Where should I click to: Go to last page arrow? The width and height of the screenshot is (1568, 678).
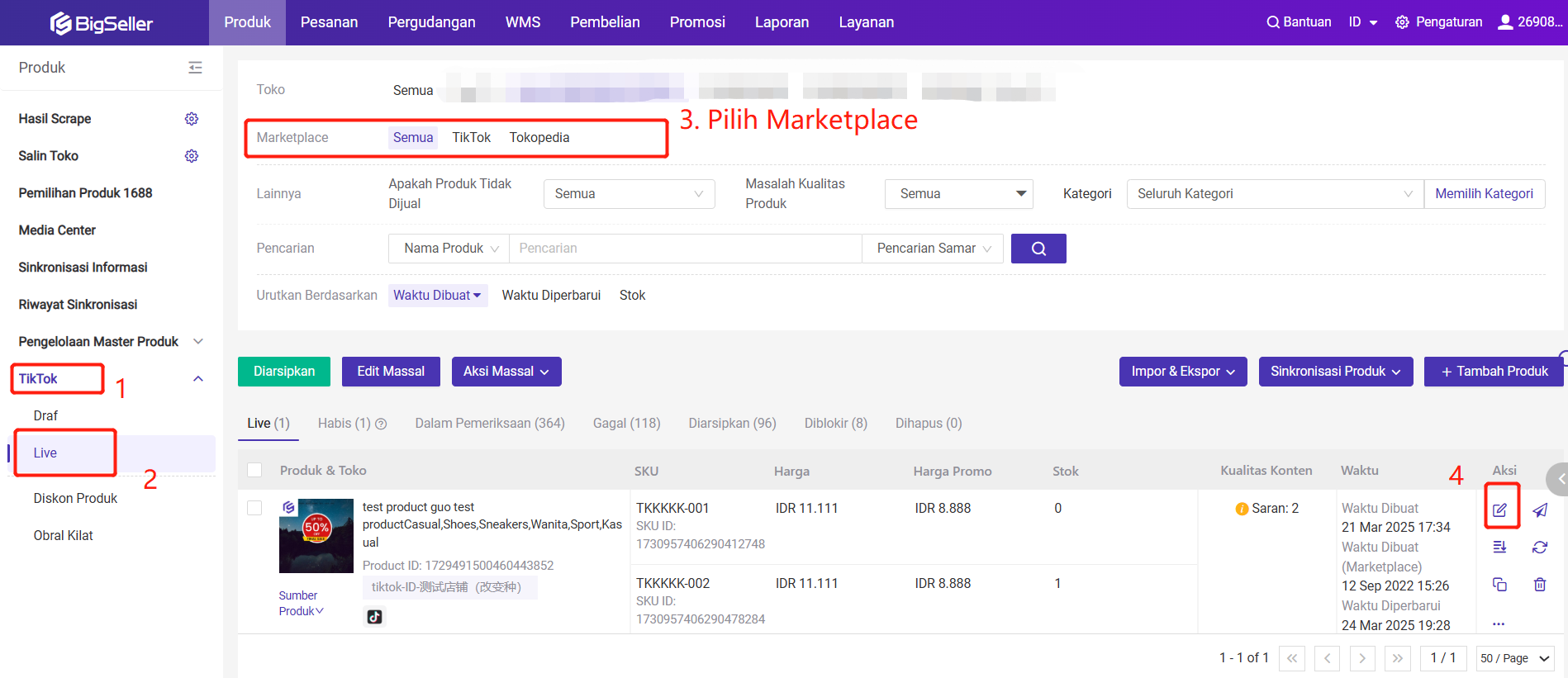pyautogui.click(x=1398, y=658)
